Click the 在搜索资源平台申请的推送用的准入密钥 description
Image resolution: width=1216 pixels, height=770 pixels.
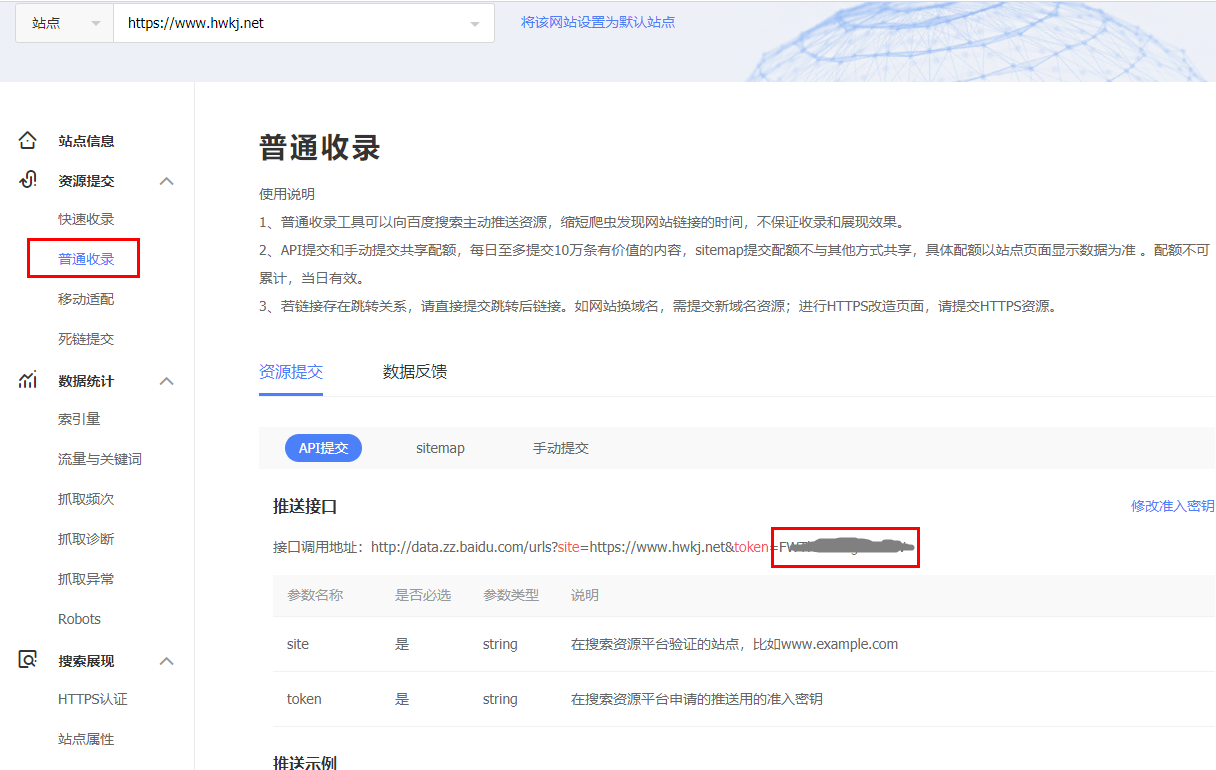(x=697, y=699)
